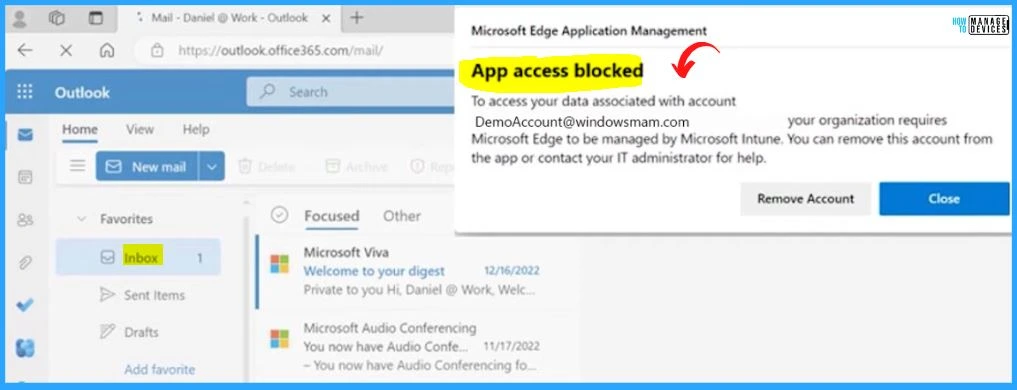The width and height of the screenshot is (1017, 390).
Task: Switch to the Home ribbon tab
Action: tap(80, 130)
